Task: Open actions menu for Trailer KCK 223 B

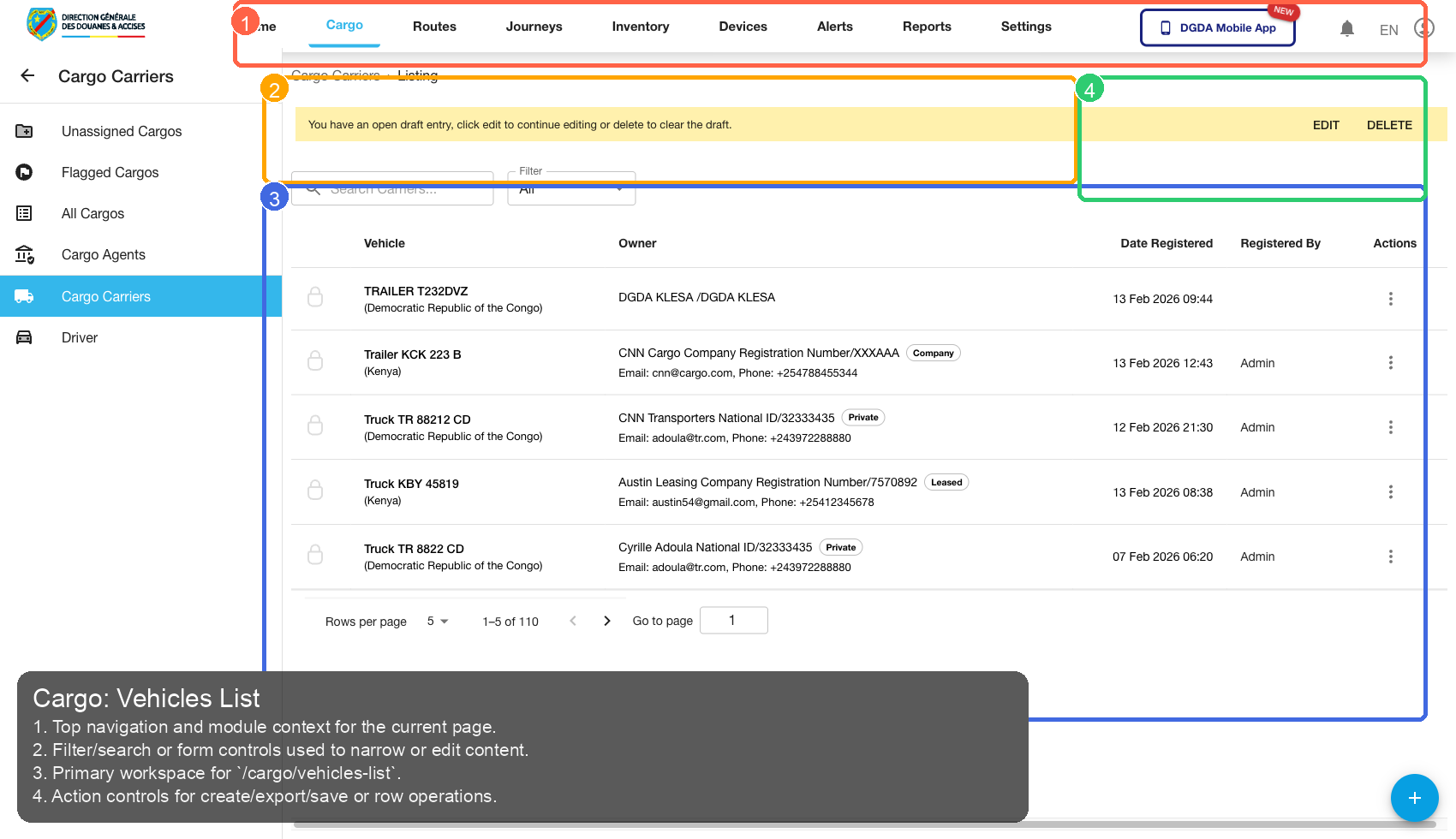Action: 1390,363
